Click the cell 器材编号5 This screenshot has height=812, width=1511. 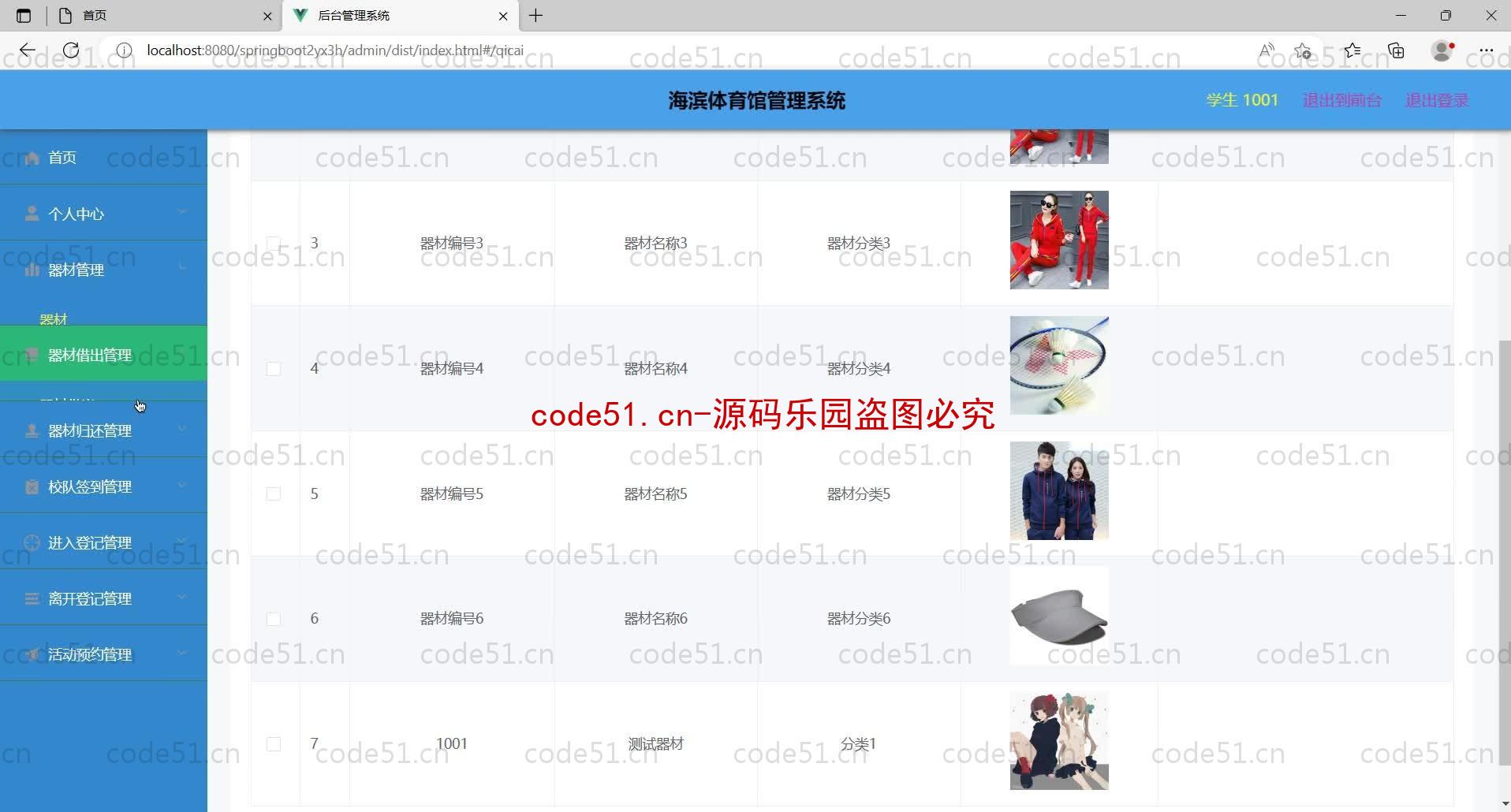pos(452,494)
